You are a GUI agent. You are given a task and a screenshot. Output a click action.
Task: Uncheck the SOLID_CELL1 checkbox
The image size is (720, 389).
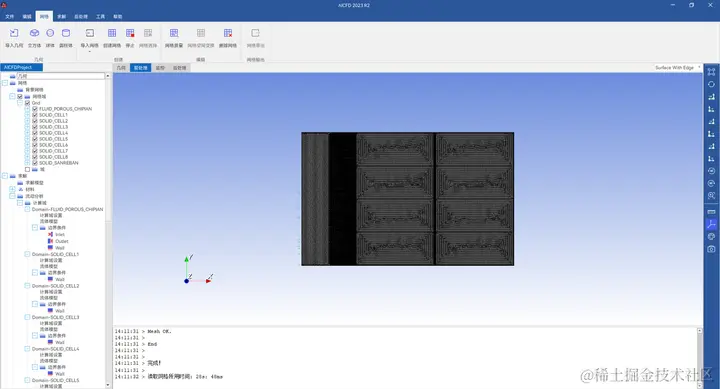[35, 115]
